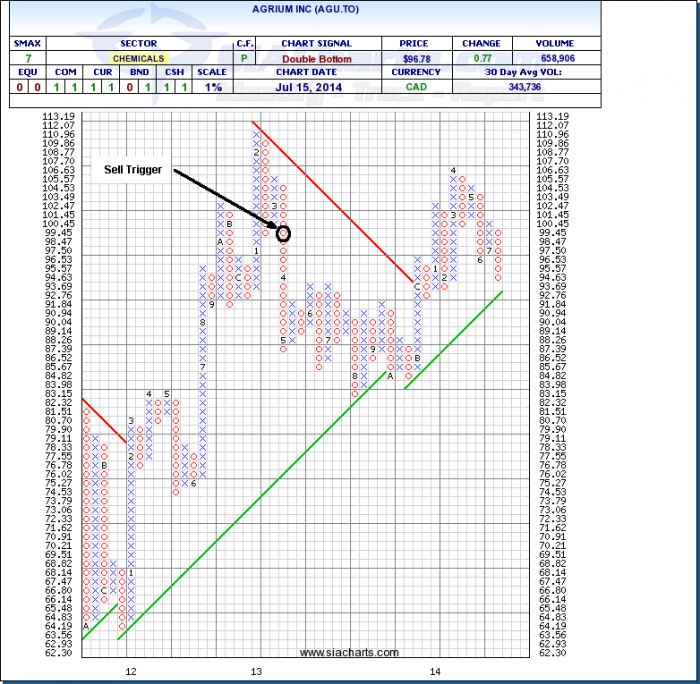Click the circled Sell Trigger marker on chart
Image resolution: width=700 pixels, height=684 pixels.
[283, 233]
